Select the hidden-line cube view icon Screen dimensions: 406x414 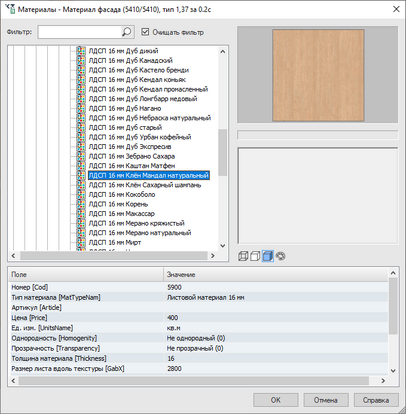pyautogui.click(x=255, y=256)
